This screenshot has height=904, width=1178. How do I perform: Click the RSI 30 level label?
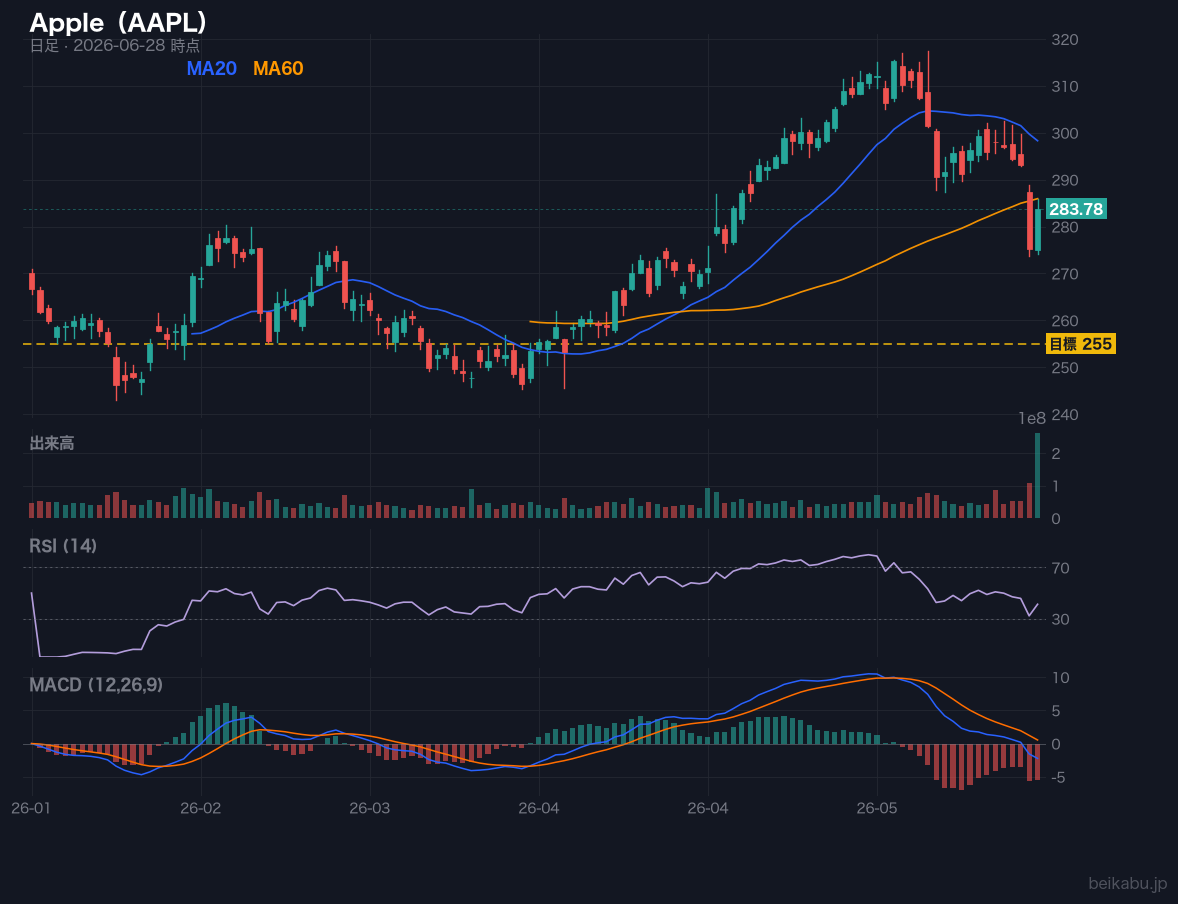[x=1061, y=619]
